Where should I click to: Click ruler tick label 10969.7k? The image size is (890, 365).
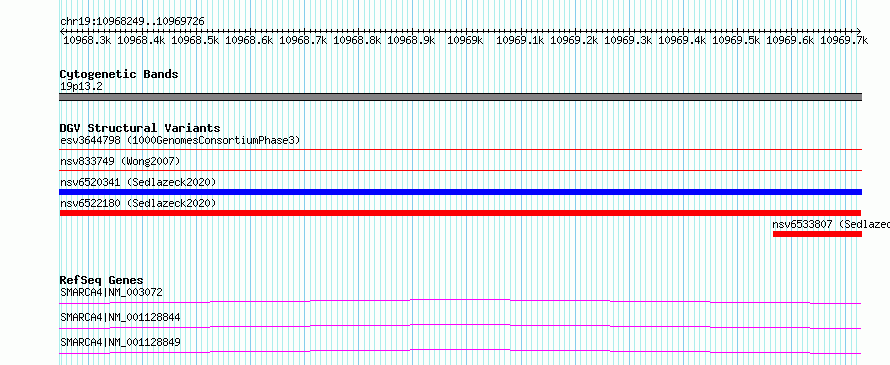pos(844,40)
